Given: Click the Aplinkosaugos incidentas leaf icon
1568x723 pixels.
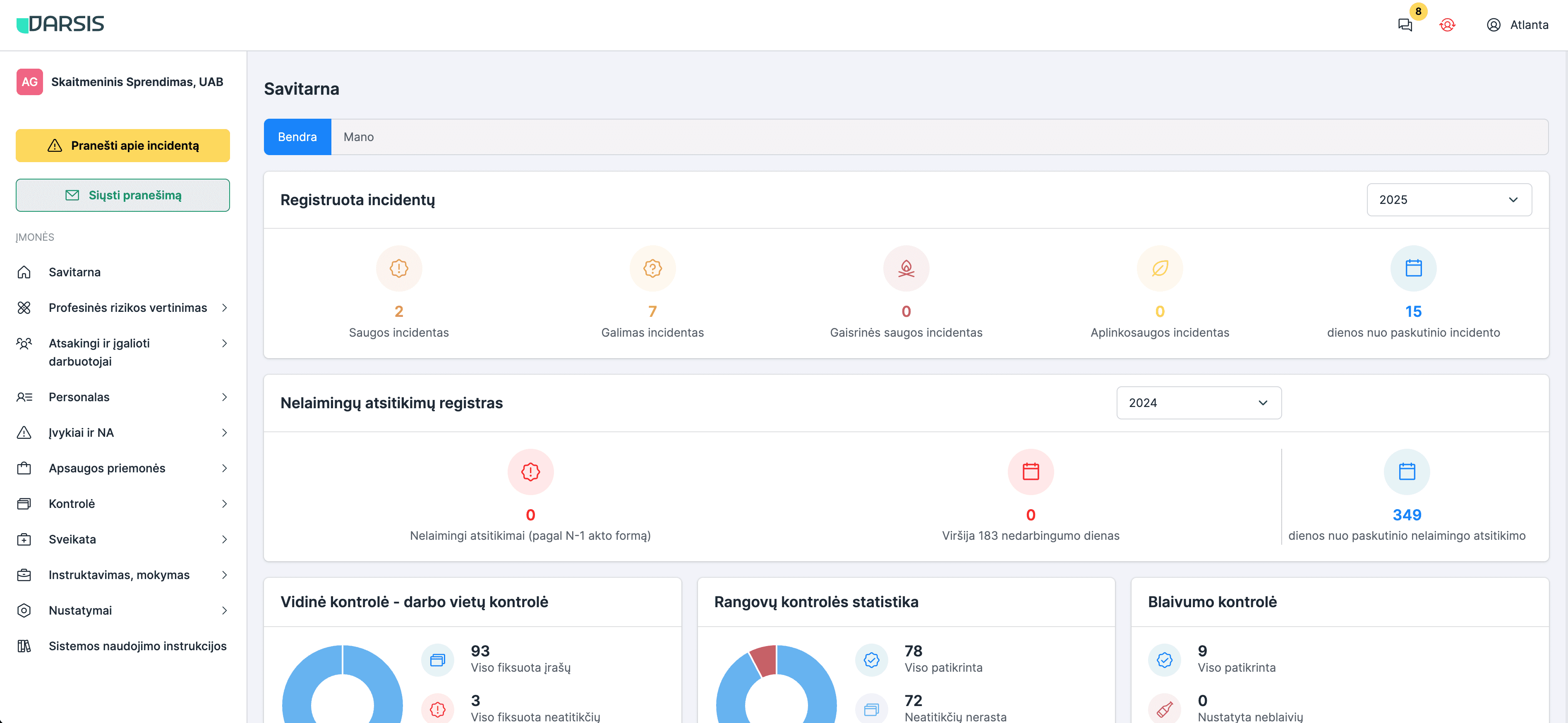Looking at the screenshot, I should click(x=1160, y=268).
